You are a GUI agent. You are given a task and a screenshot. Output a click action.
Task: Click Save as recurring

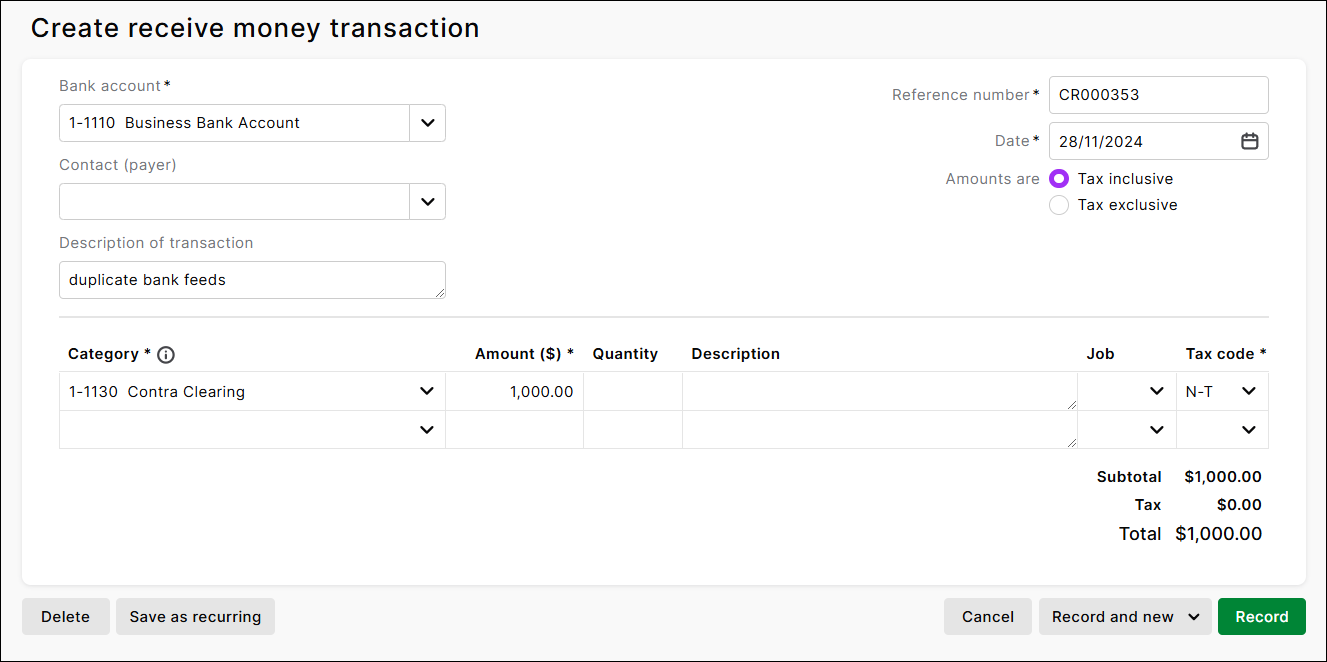(x=195, y=616)
